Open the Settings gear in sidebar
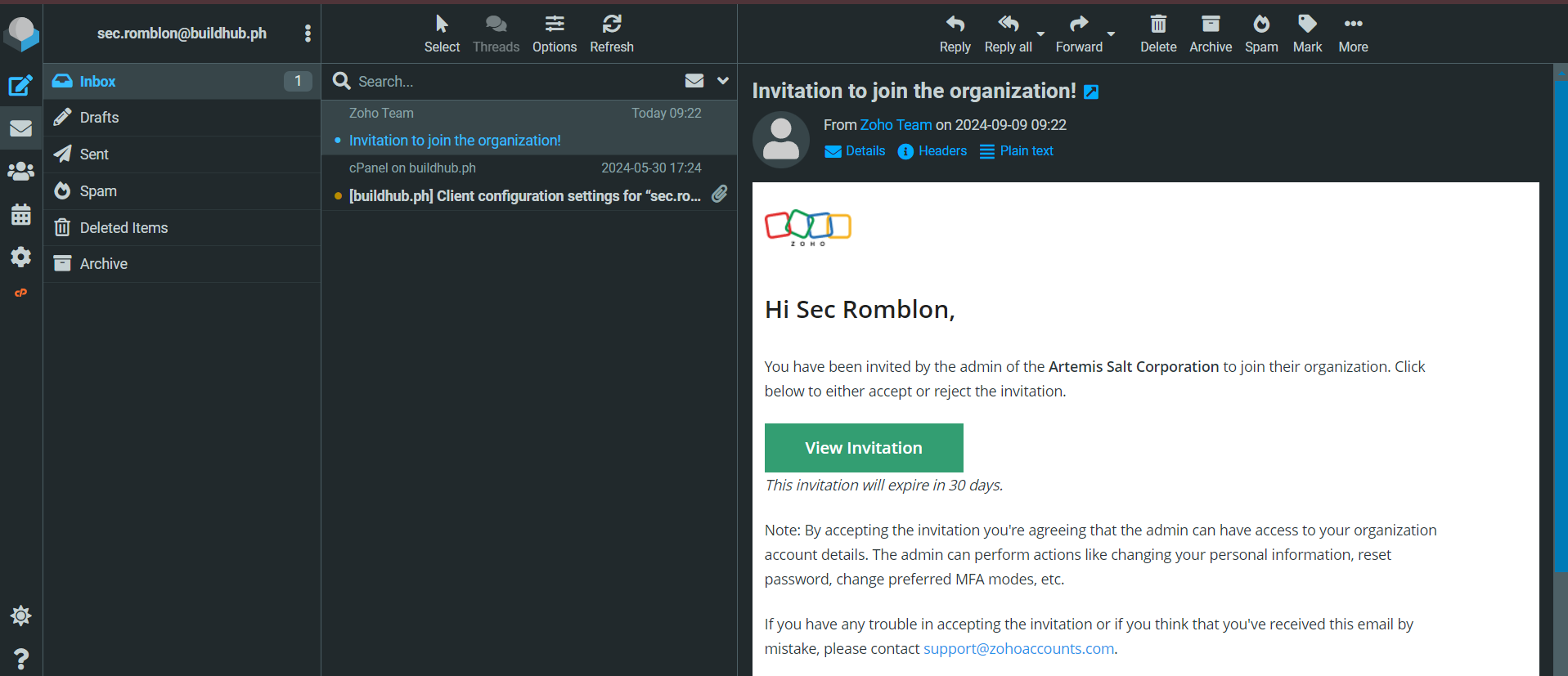The width and height of the screenshot is (1568, 676). click(20, 257)
